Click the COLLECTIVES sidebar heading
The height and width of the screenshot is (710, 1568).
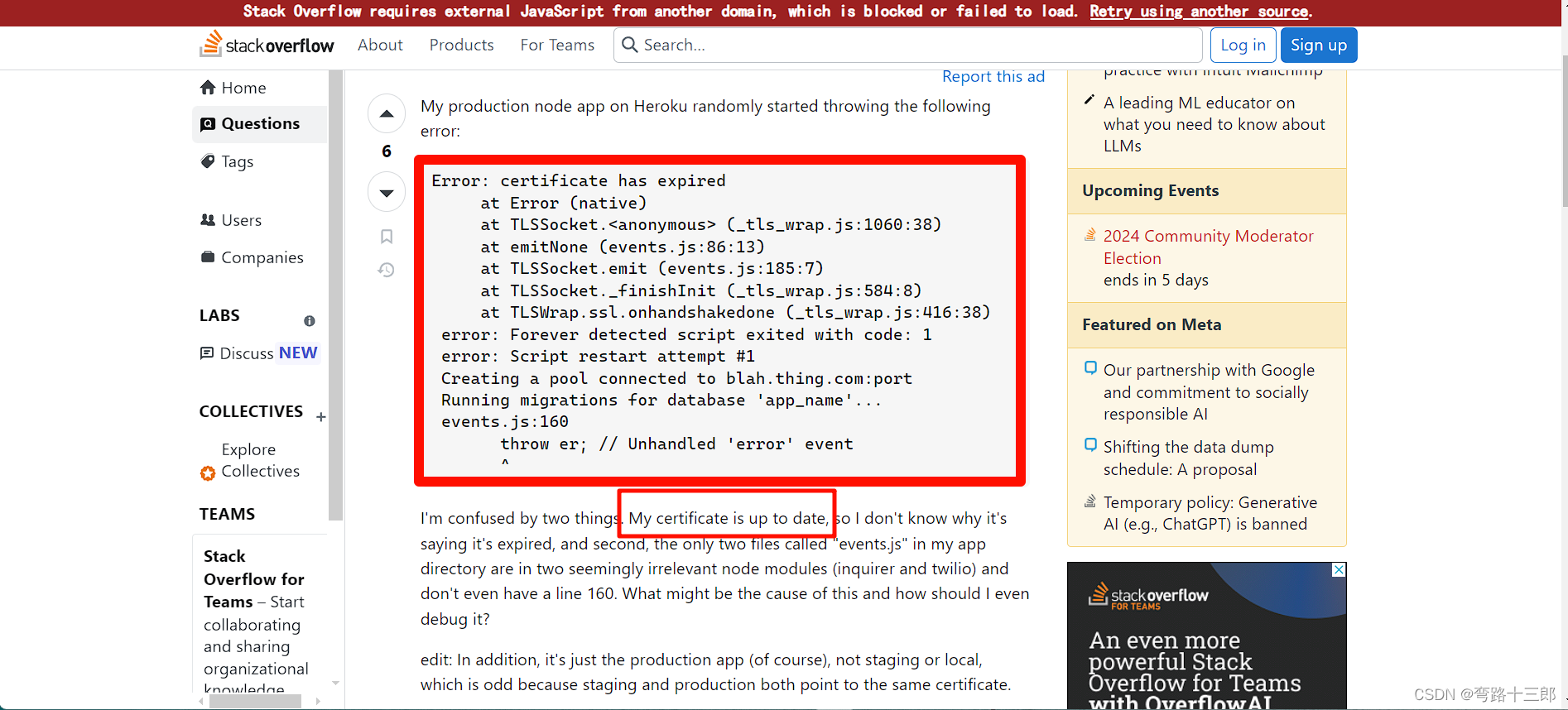(x=251, y=411)
